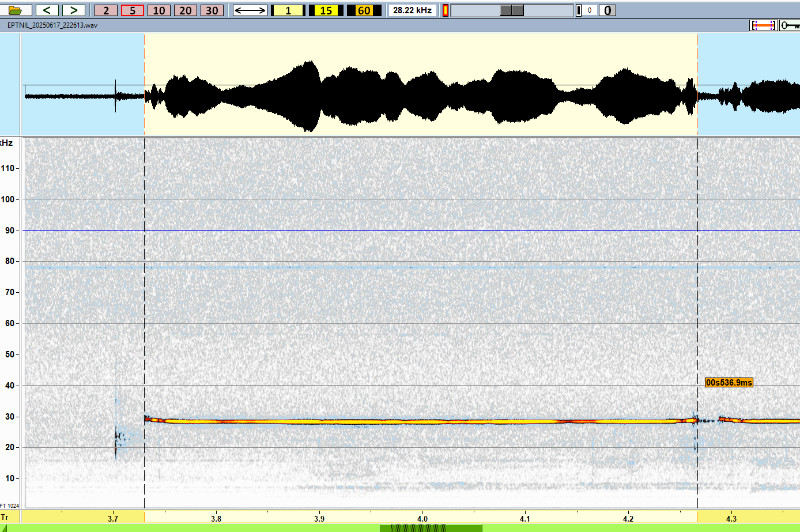
Task: Click the red-yellow indicator left of slider
Action: pos(446,10)
